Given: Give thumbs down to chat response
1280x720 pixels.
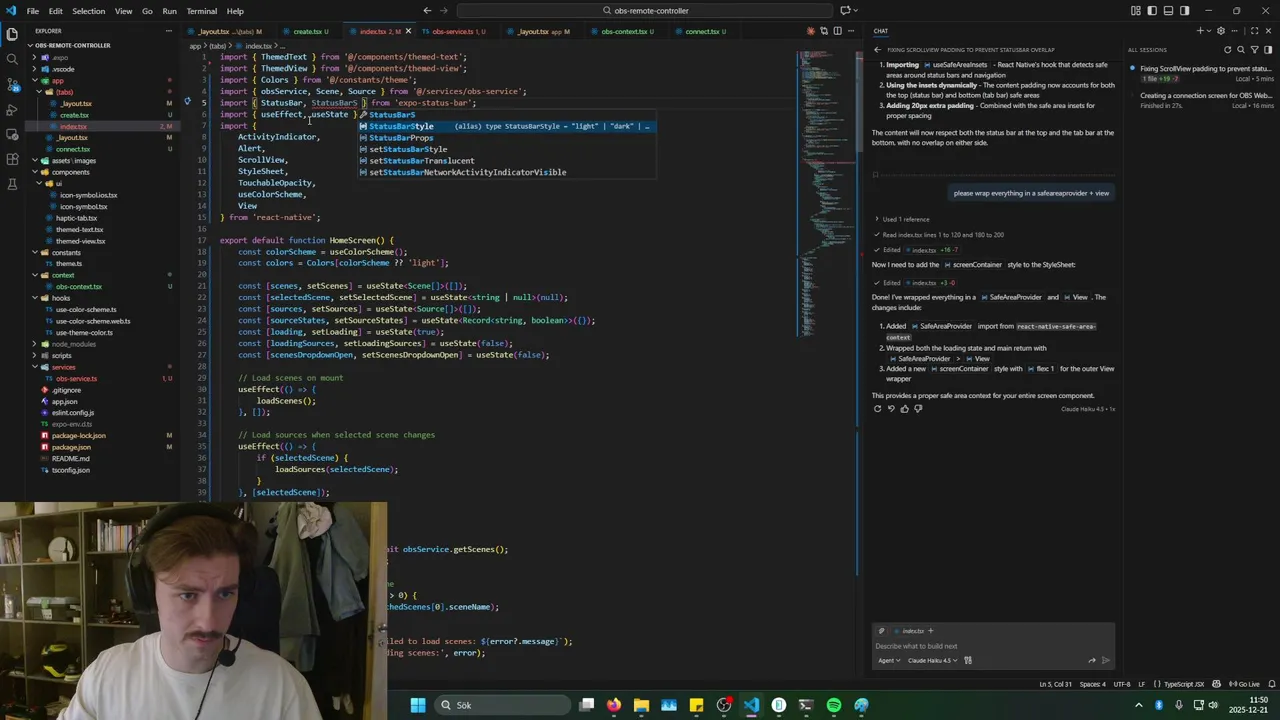Looking at the screenshot, I should (918, 408).
